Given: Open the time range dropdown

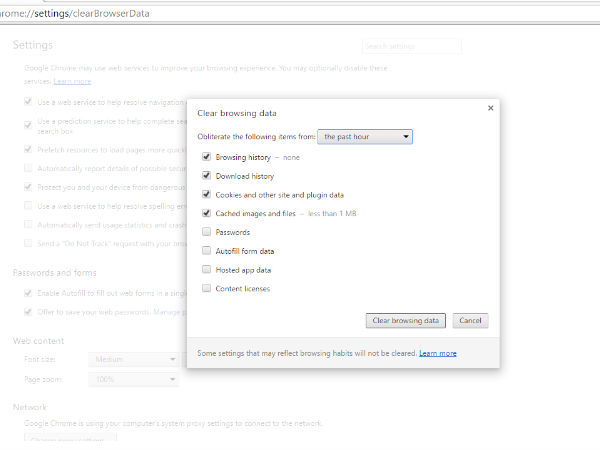Looking at the screenshot, I should point(366,136).
